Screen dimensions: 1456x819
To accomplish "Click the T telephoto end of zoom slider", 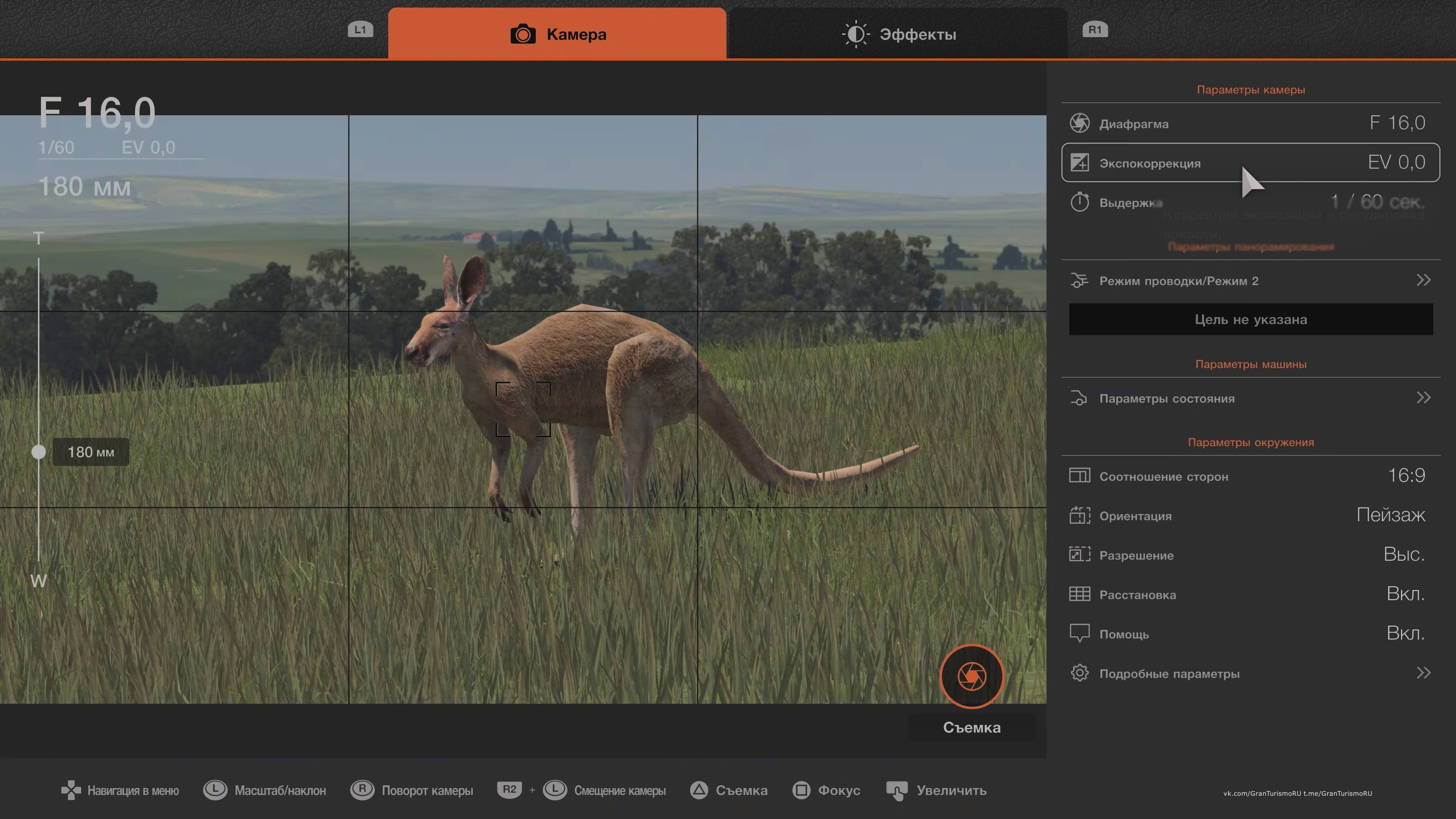I will tap(38, 238).
